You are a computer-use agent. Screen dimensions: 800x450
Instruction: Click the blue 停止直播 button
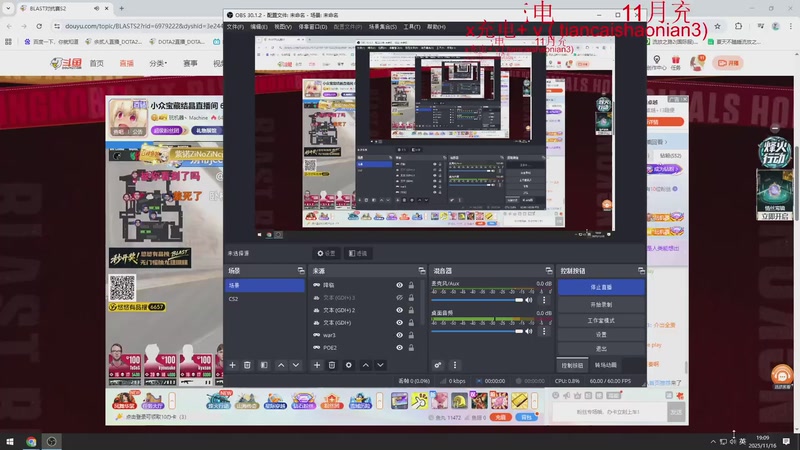pos(601,287)
